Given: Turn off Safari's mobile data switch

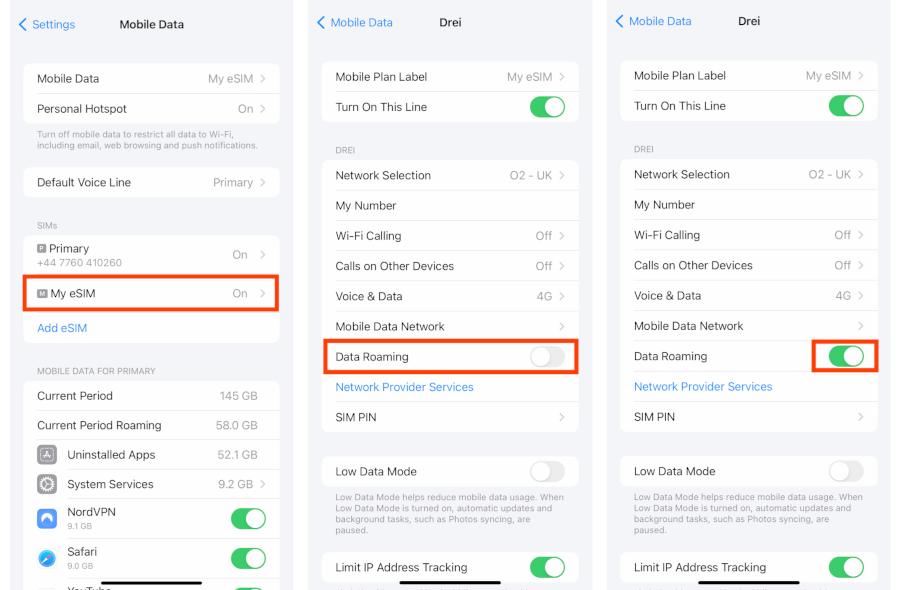Looking at the screenshot, I should pos(248,557).
